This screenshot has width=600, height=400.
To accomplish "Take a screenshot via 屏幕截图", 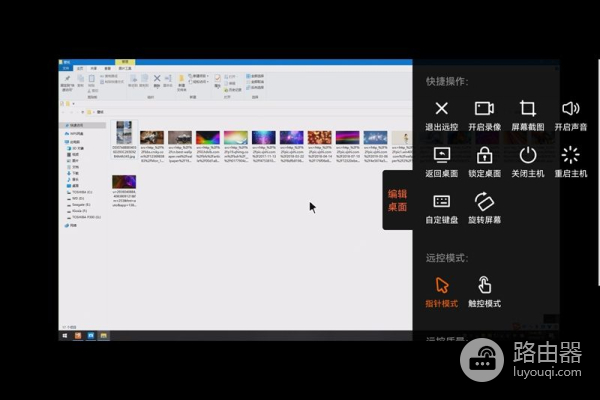I will [528, 109].
